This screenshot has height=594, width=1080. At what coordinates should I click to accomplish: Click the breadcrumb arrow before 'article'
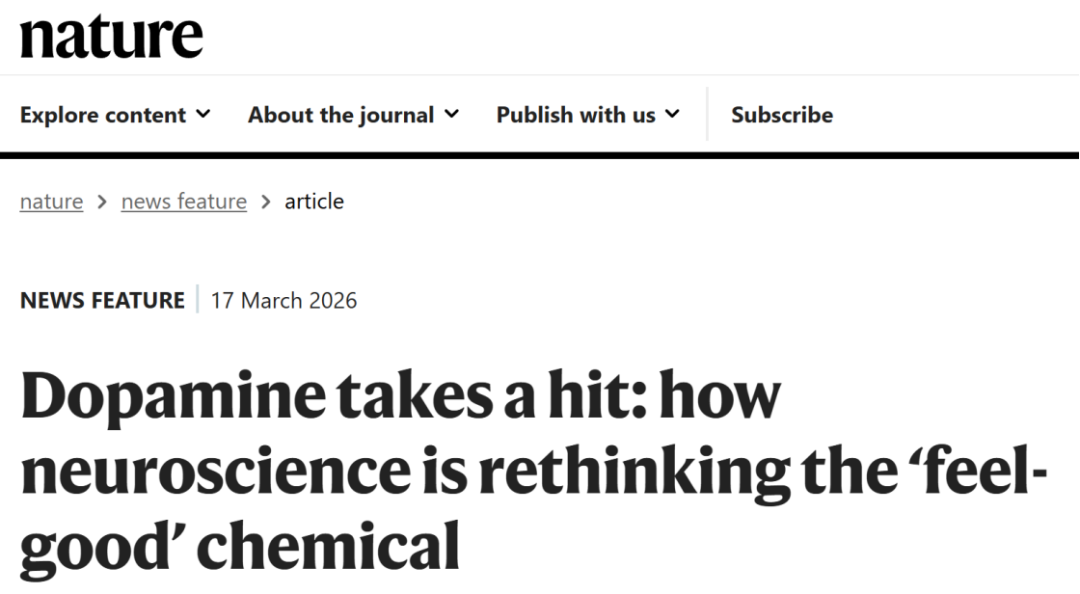[x=265, y=201]
